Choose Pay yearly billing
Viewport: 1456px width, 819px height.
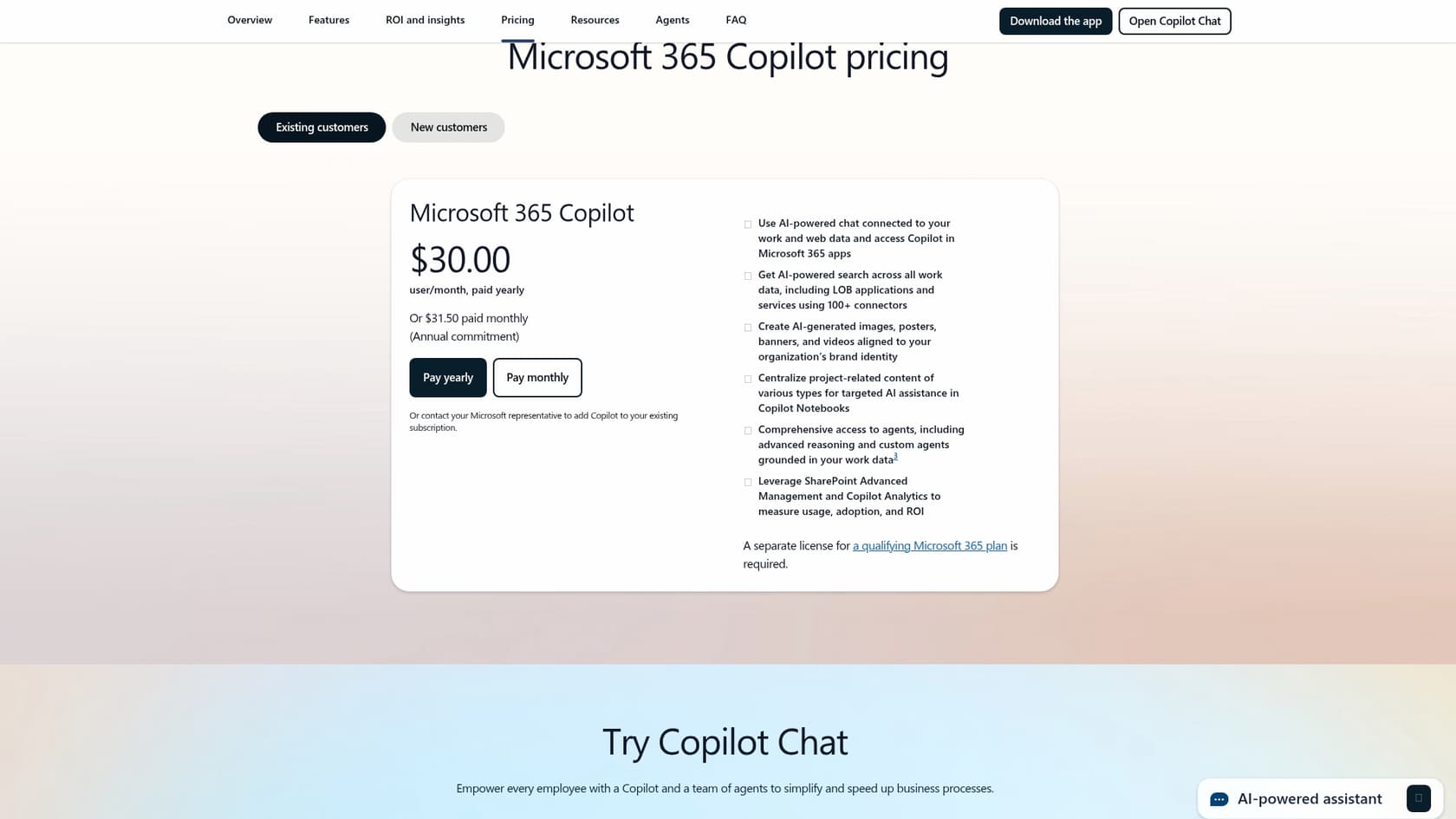coord(447,377)
